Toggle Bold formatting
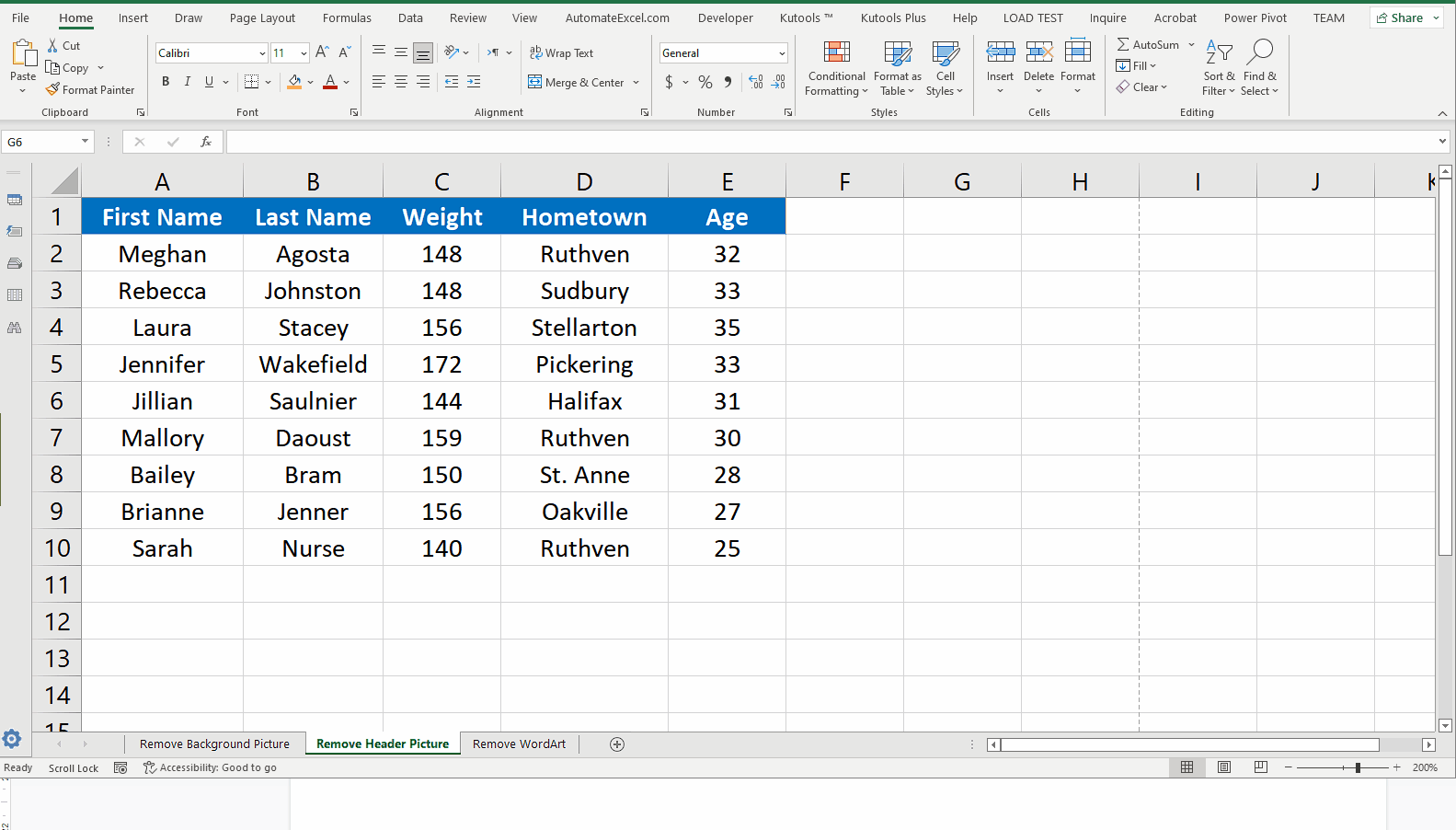 pos(166,82)
